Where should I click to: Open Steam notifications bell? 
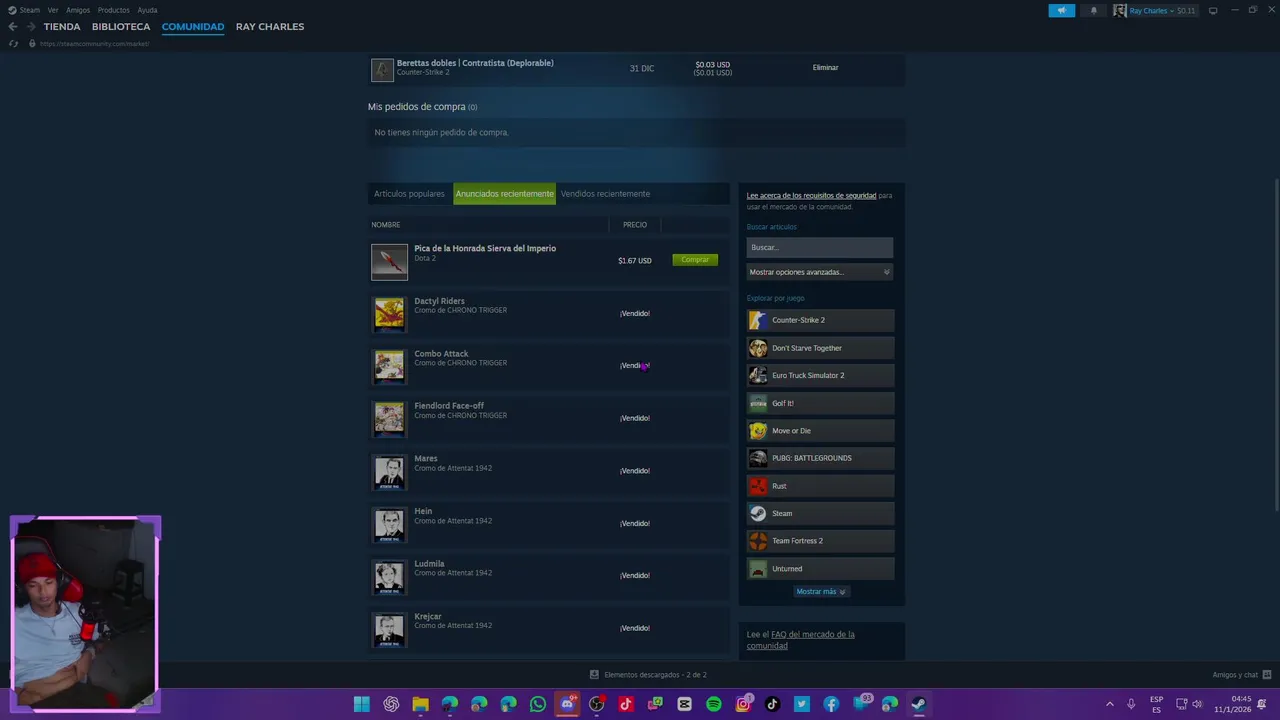click(1093, 10)
